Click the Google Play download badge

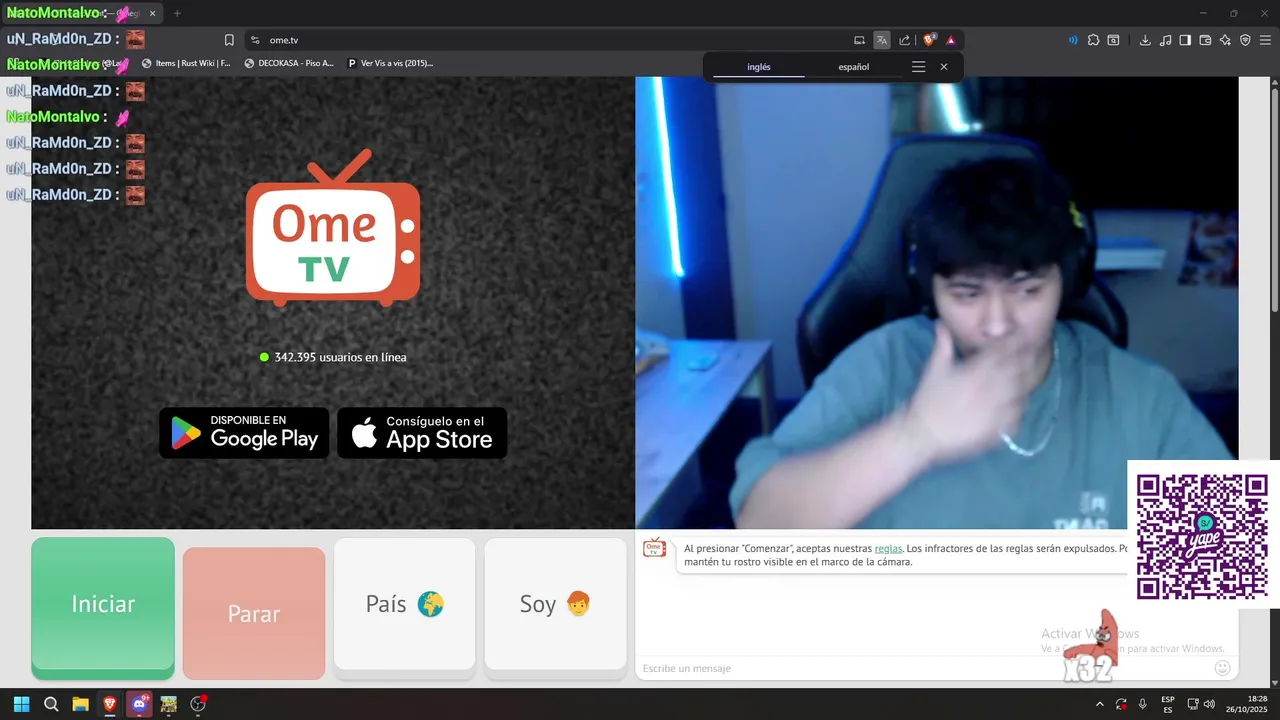244,433
